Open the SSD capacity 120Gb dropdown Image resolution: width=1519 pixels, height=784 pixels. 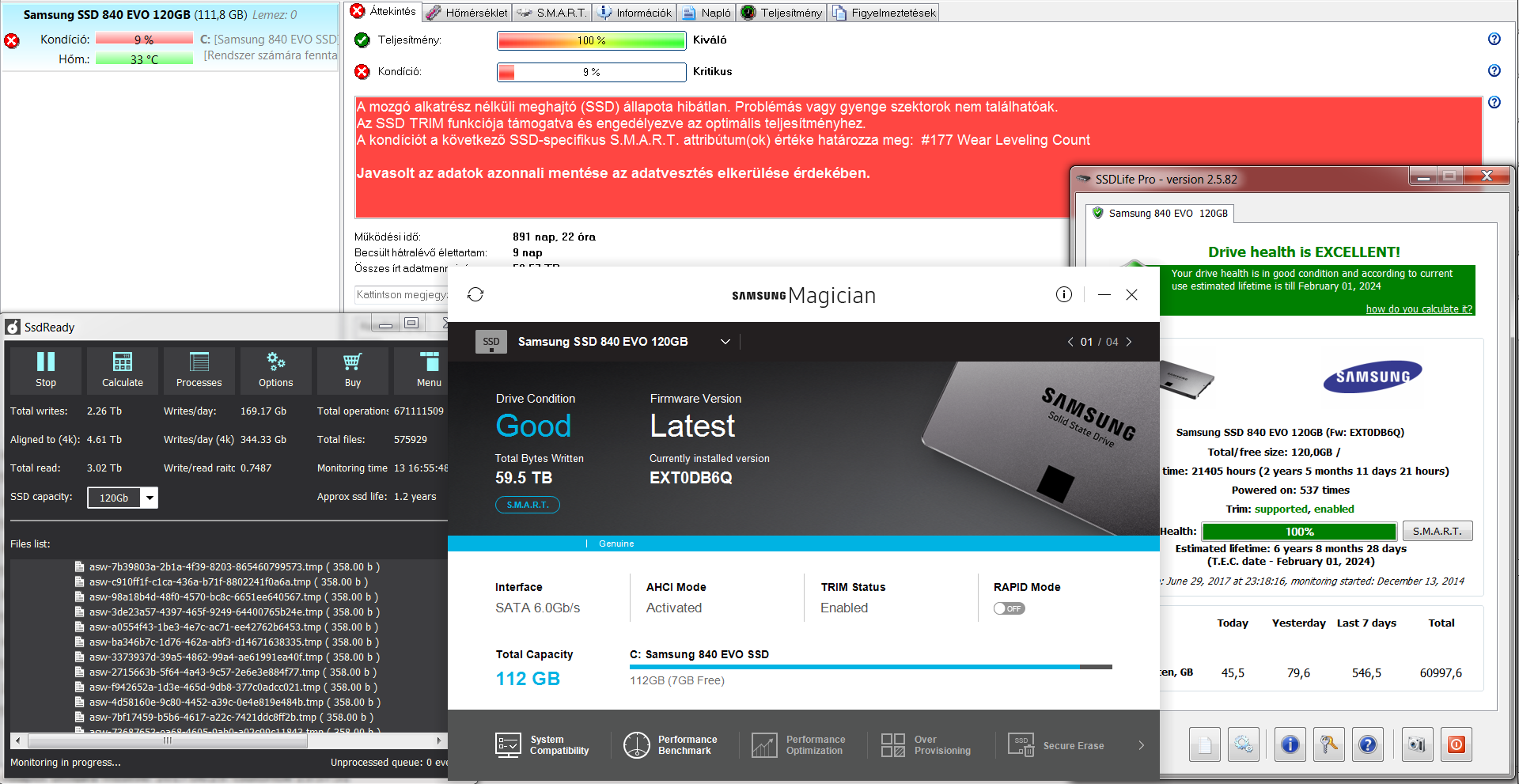pos(123,498)
